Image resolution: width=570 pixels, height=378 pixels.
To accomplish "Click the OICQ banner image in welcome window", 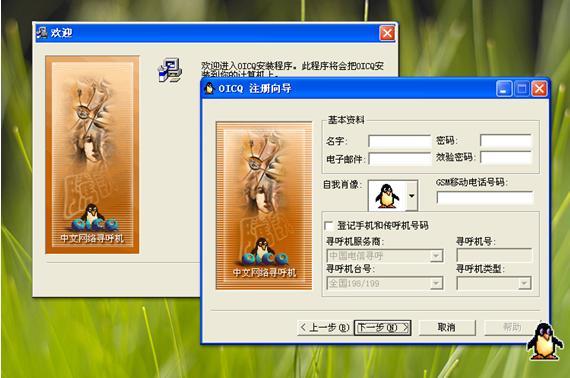I will (92, 154).
